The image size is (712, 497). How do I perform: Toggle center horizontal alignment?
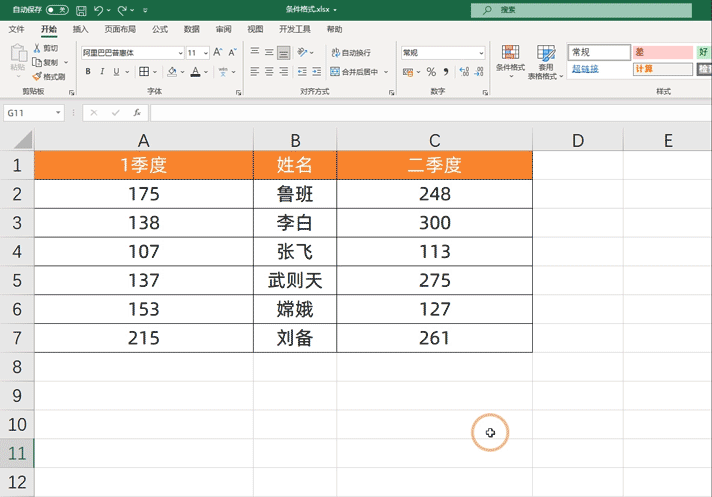(x=269, y=72)
